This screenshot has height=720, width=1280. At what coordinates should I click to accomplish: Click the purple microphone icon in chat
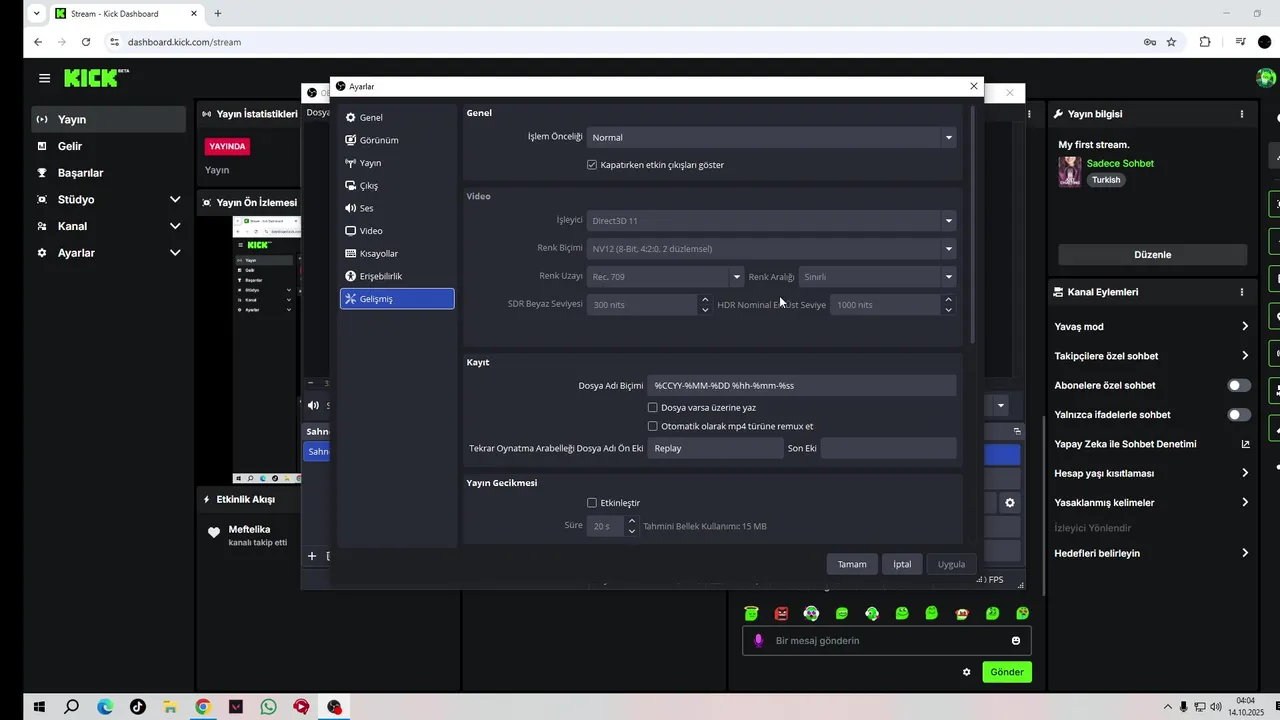tap(759, 640)
